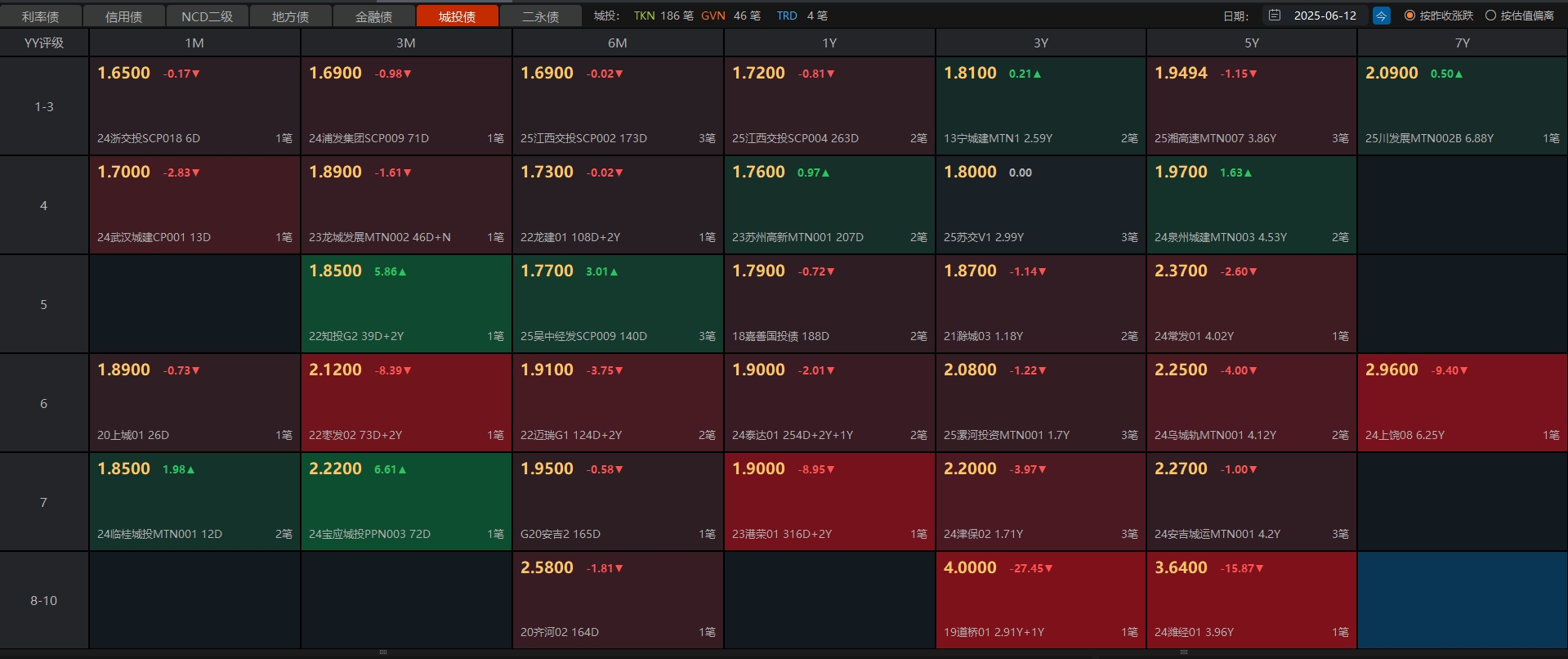This screenshot has width=1568, height=659.
Task: Click the 6M column header
Action: pyautogui.click(x=618, y=43)
